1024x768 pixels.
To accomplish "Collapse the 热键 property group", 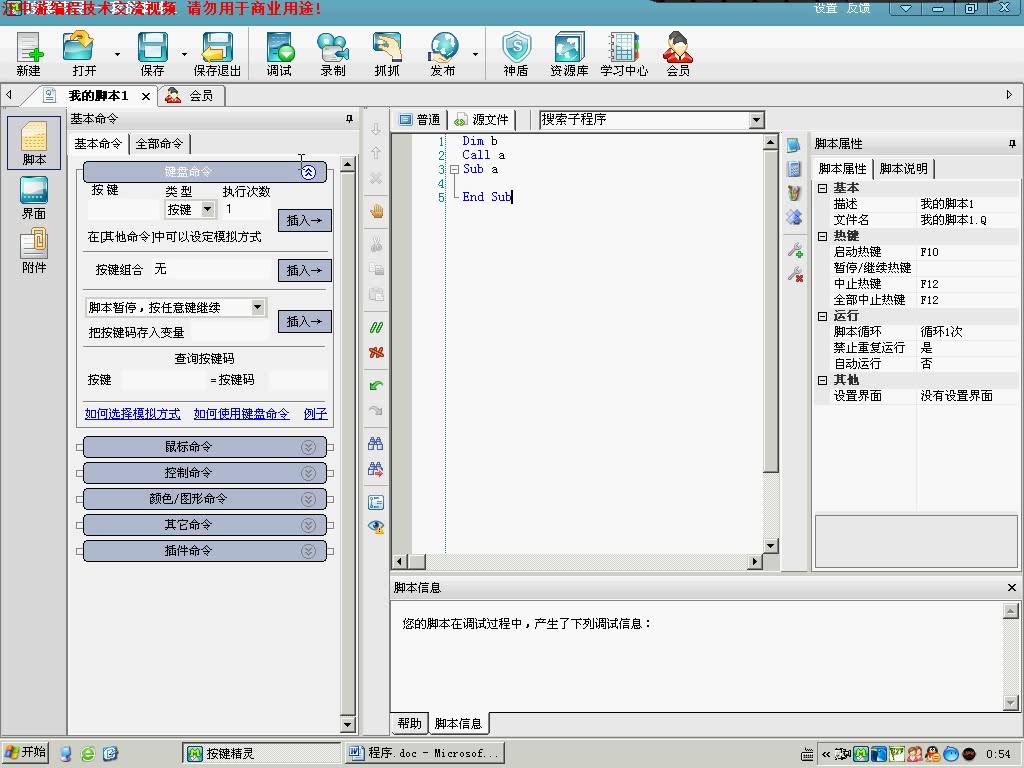I will pos(824,235).
